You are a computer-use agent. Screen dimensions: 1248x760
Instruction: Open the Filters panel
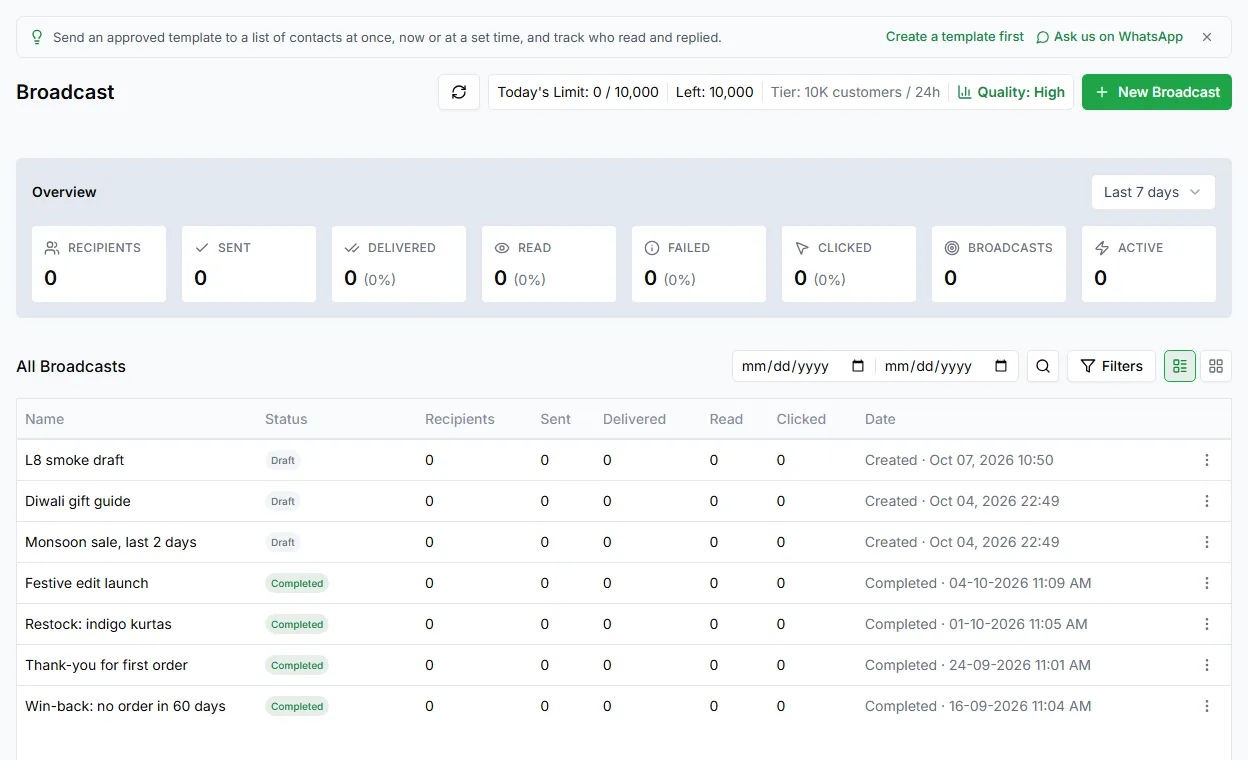1111,366
